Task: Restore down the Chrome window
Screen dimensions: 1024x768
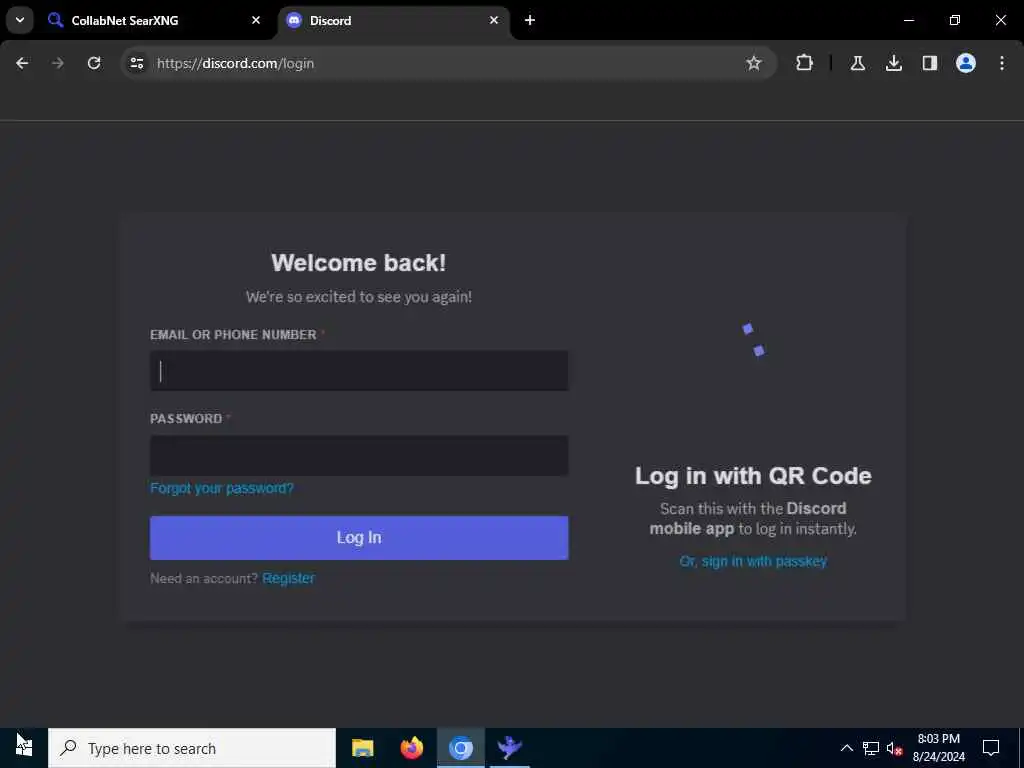Action: 955,20
